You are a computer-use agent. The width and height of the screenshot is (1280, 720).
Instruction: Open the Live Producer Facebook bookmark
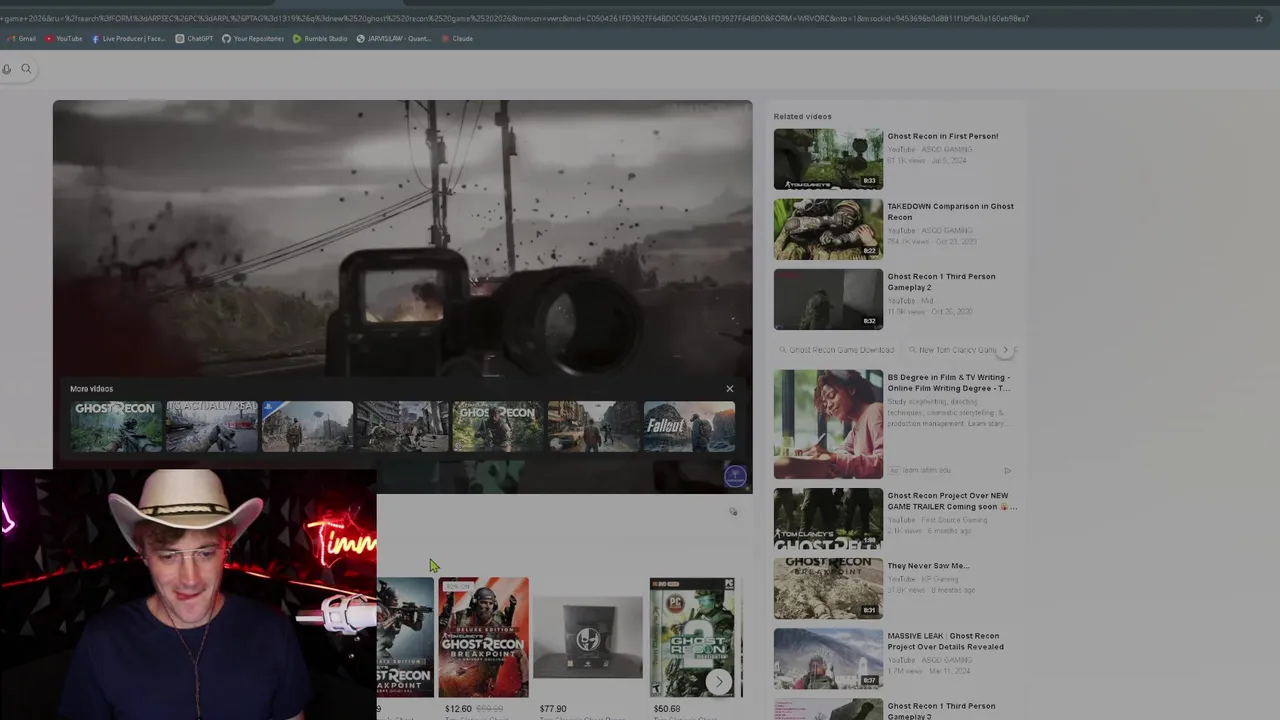tap(128, 39)
